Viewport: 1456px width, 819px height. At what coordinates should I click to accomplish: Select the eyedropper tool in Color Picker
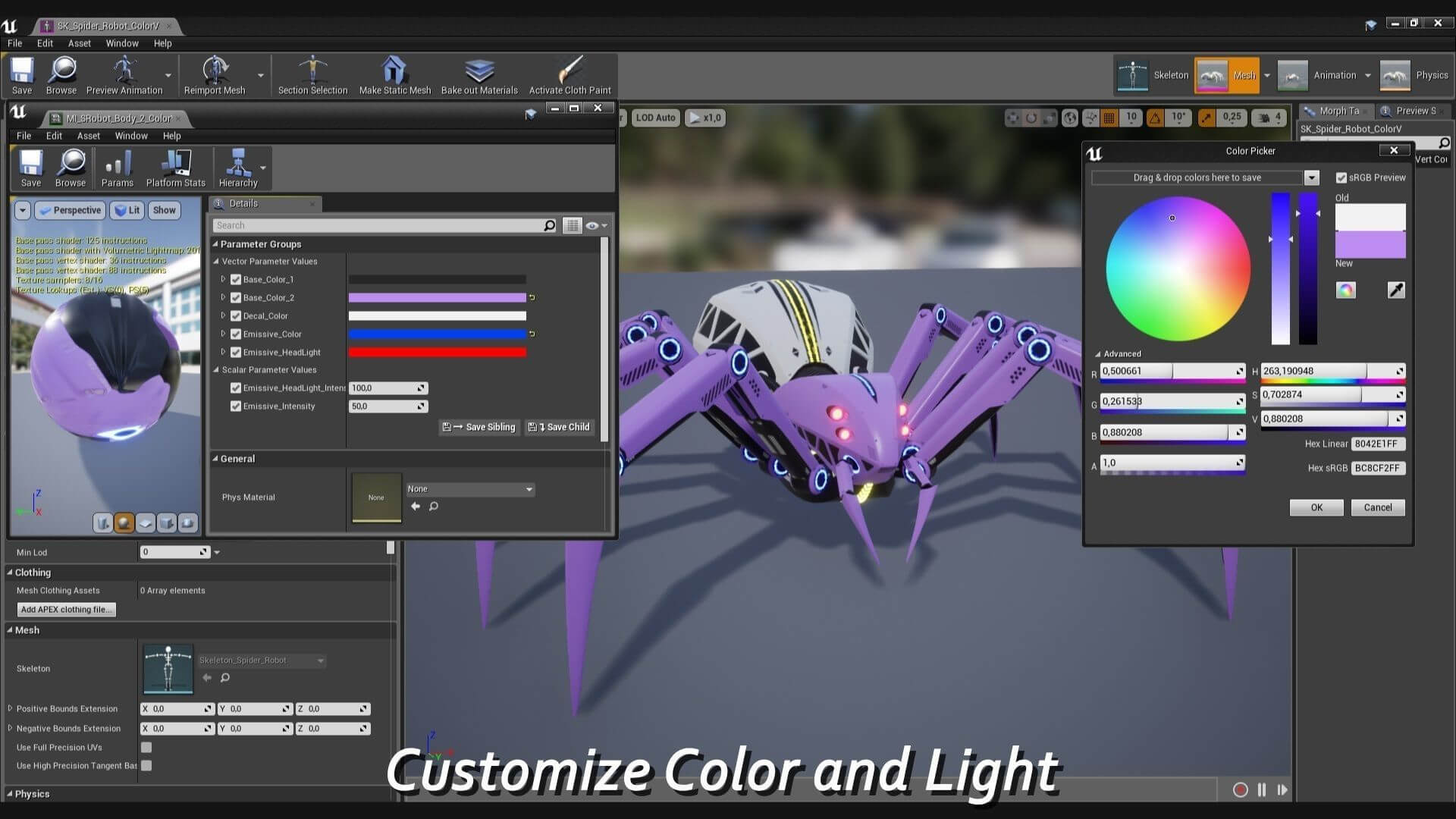(x=1395, y=290)
